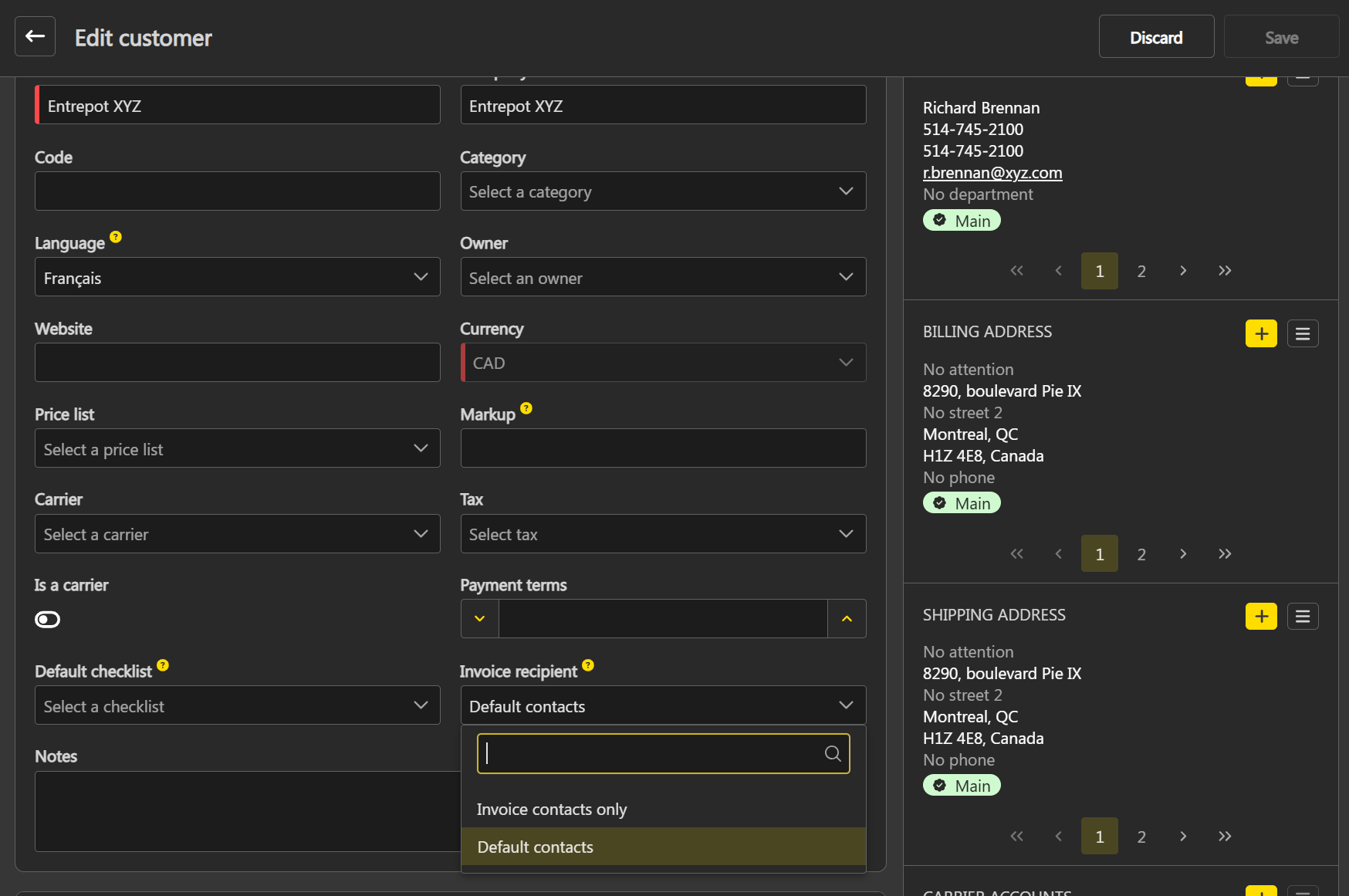Focus the Markup input field
Viewport: 1349px width, 896px height.
663,448
